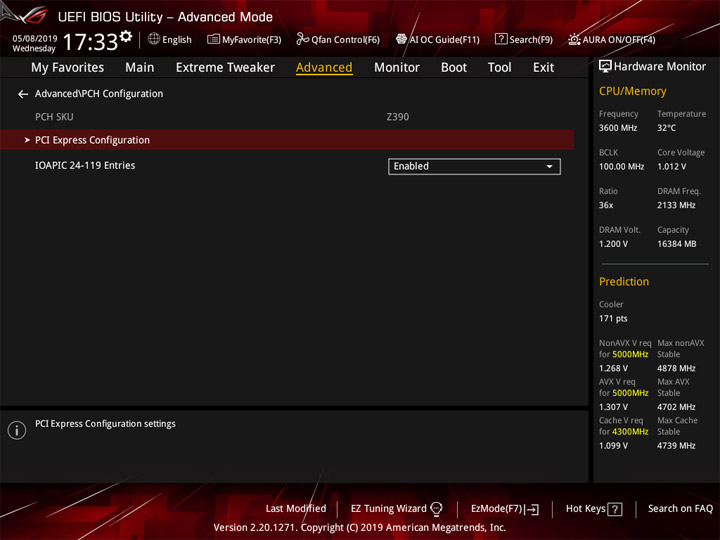This screenshot has height=540, width=720.
Task: Click the 1.012 V core voltage
Action: [671, 167]
